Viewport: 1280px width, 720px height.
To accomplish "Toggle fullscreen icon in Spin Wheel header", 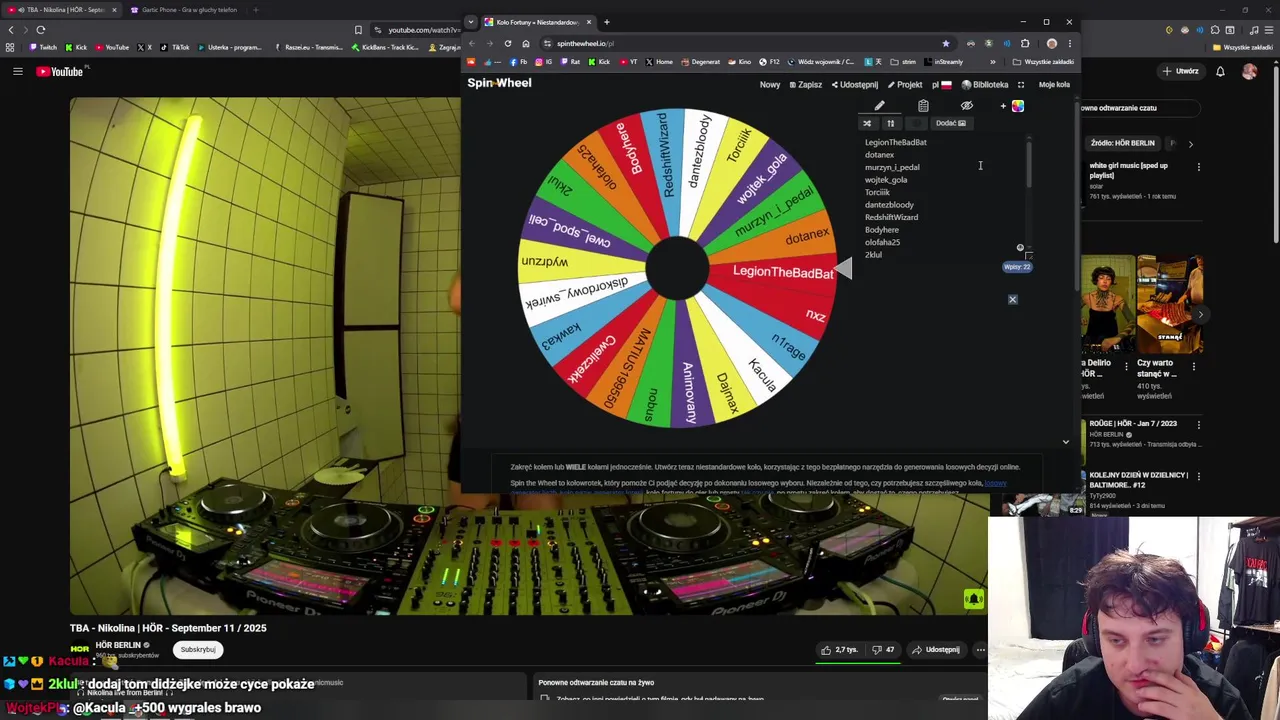I will (1021, 85).
